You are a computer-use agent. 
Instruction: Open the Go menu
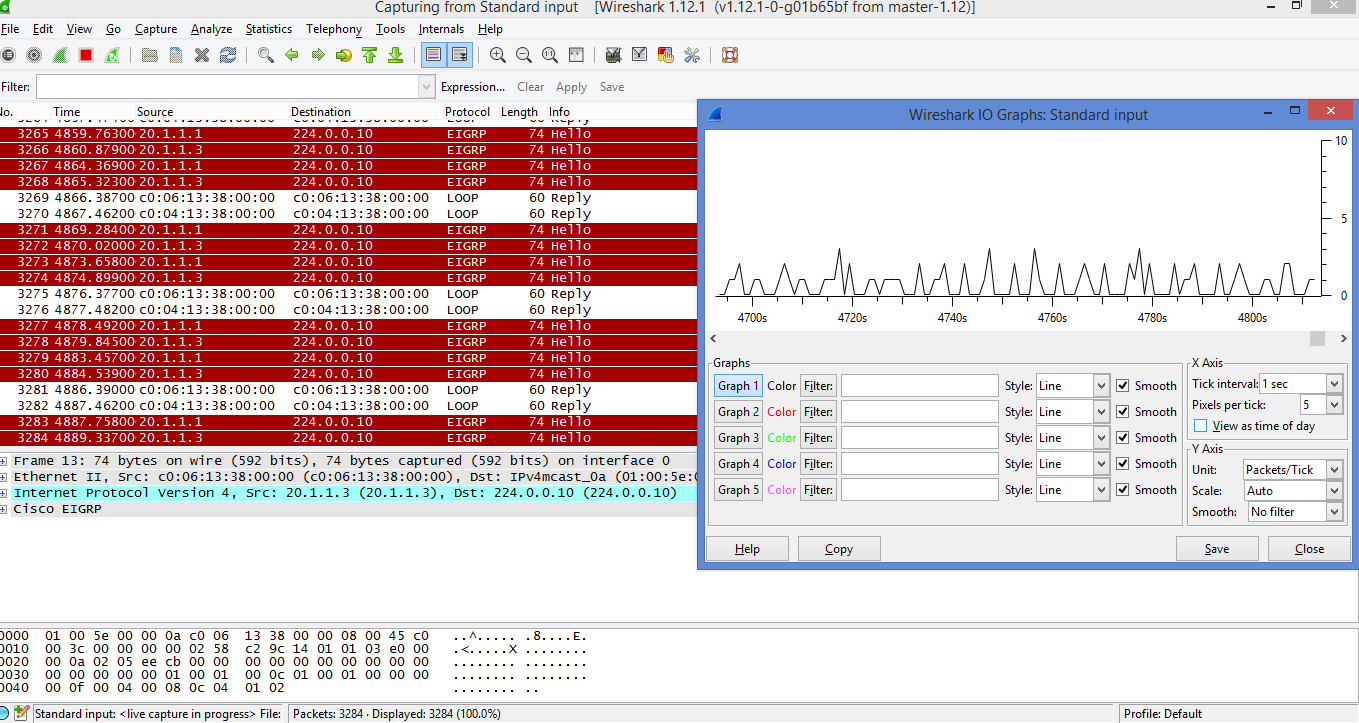(x=113, y=29)
